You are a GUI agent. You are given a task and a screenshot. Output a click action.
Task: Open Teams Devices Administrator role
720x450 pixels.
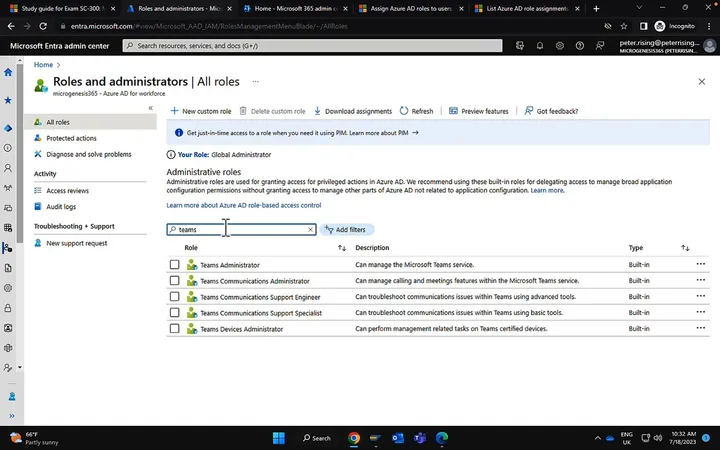point(242,329)
